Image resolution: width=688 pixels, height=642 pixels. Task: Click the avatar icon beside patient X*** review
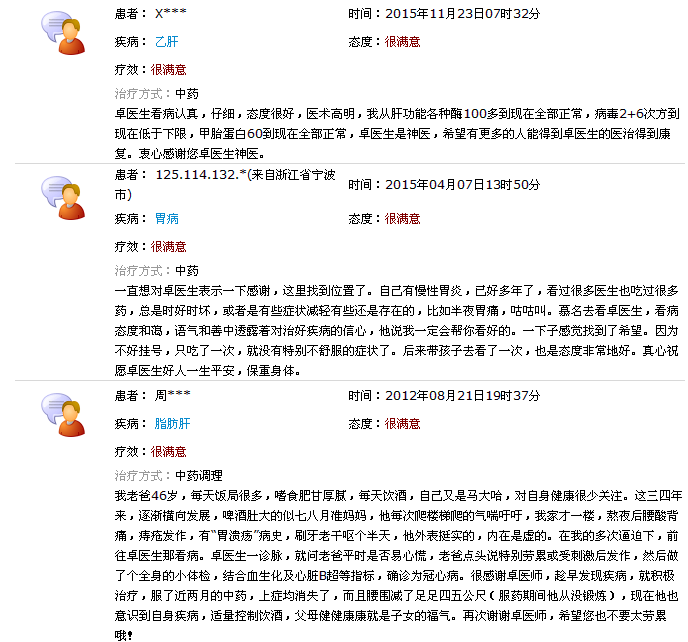tap(64, 34)
